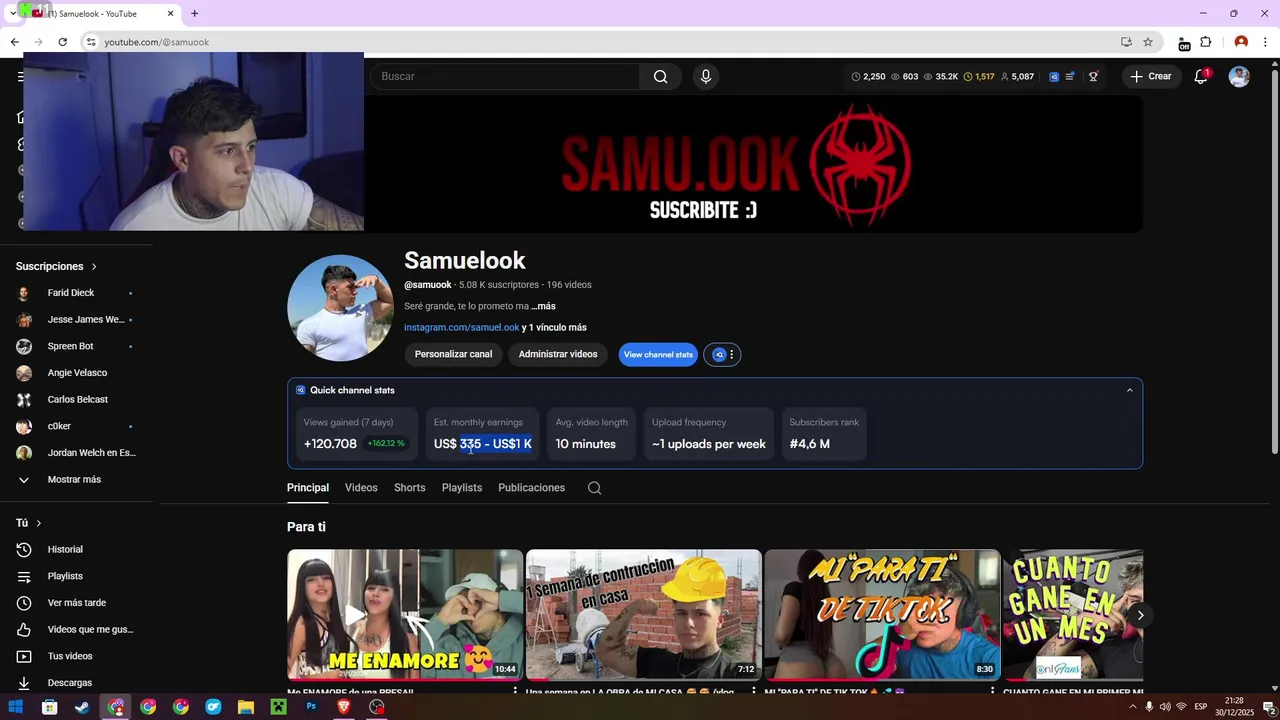Open construction week video thumbnail
The height and width of the screenshot is (720, 1280).
click(x=643, y=615)
